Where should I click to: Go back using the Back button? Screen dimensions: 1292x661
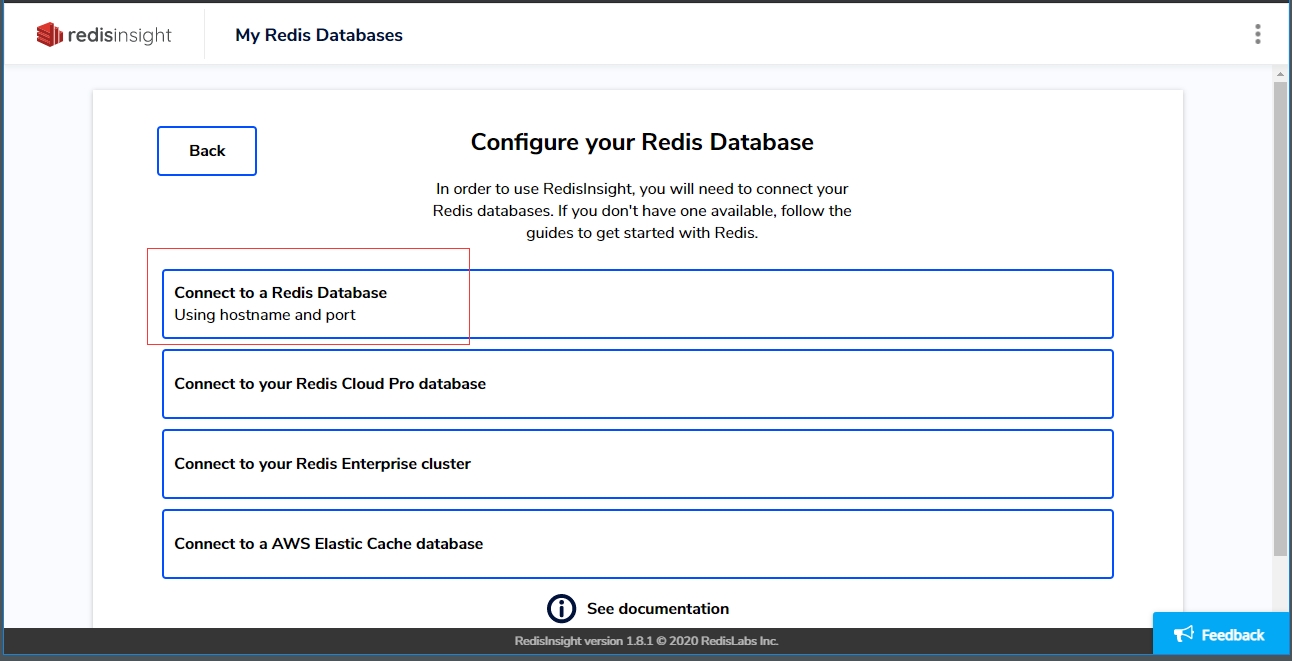pos(207,151)
